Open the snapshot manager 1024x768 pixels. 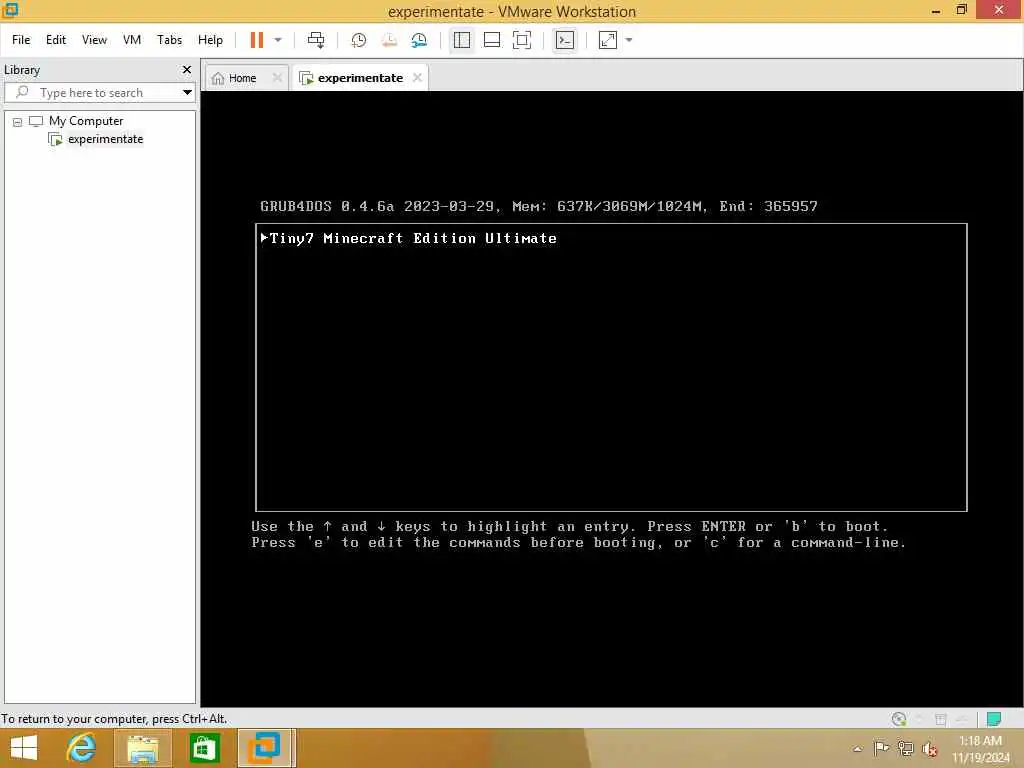click(419, 40)
